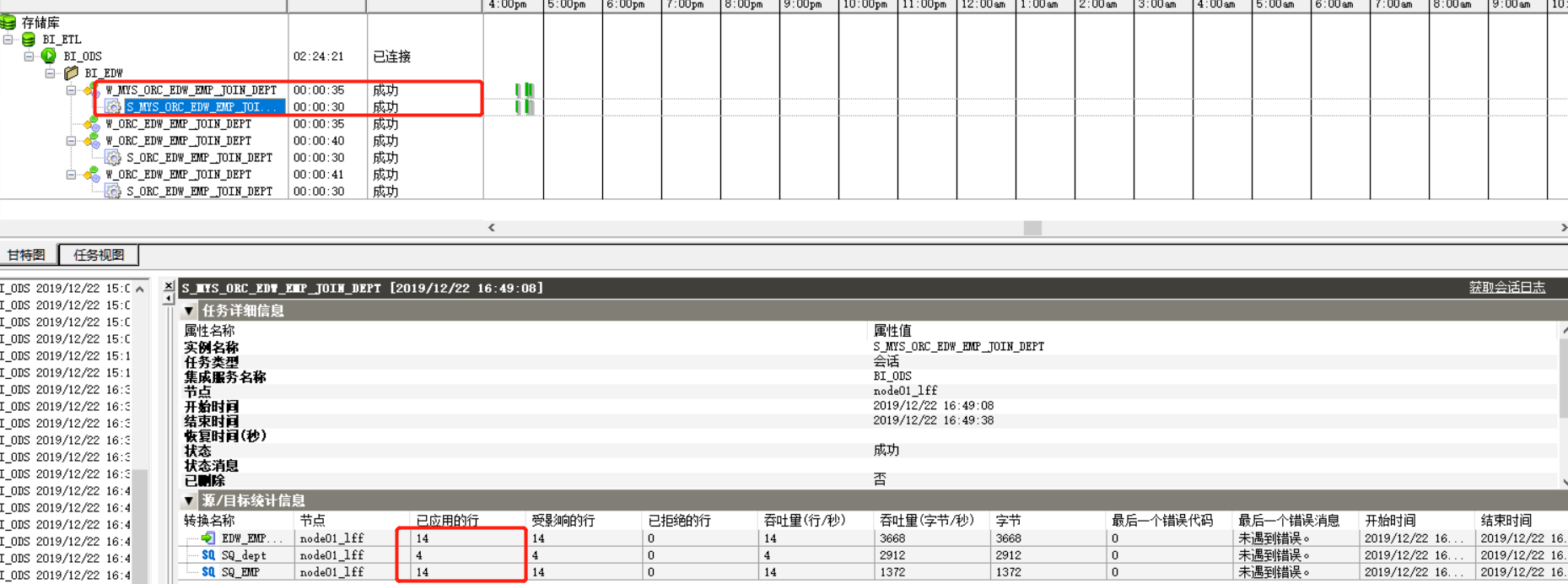Image resolution: width=1568 pixels, height=584 pixels.
Task: Click the SQ icon beside SQ_dept
Action: pyautogui.click(x=208, y=554)
